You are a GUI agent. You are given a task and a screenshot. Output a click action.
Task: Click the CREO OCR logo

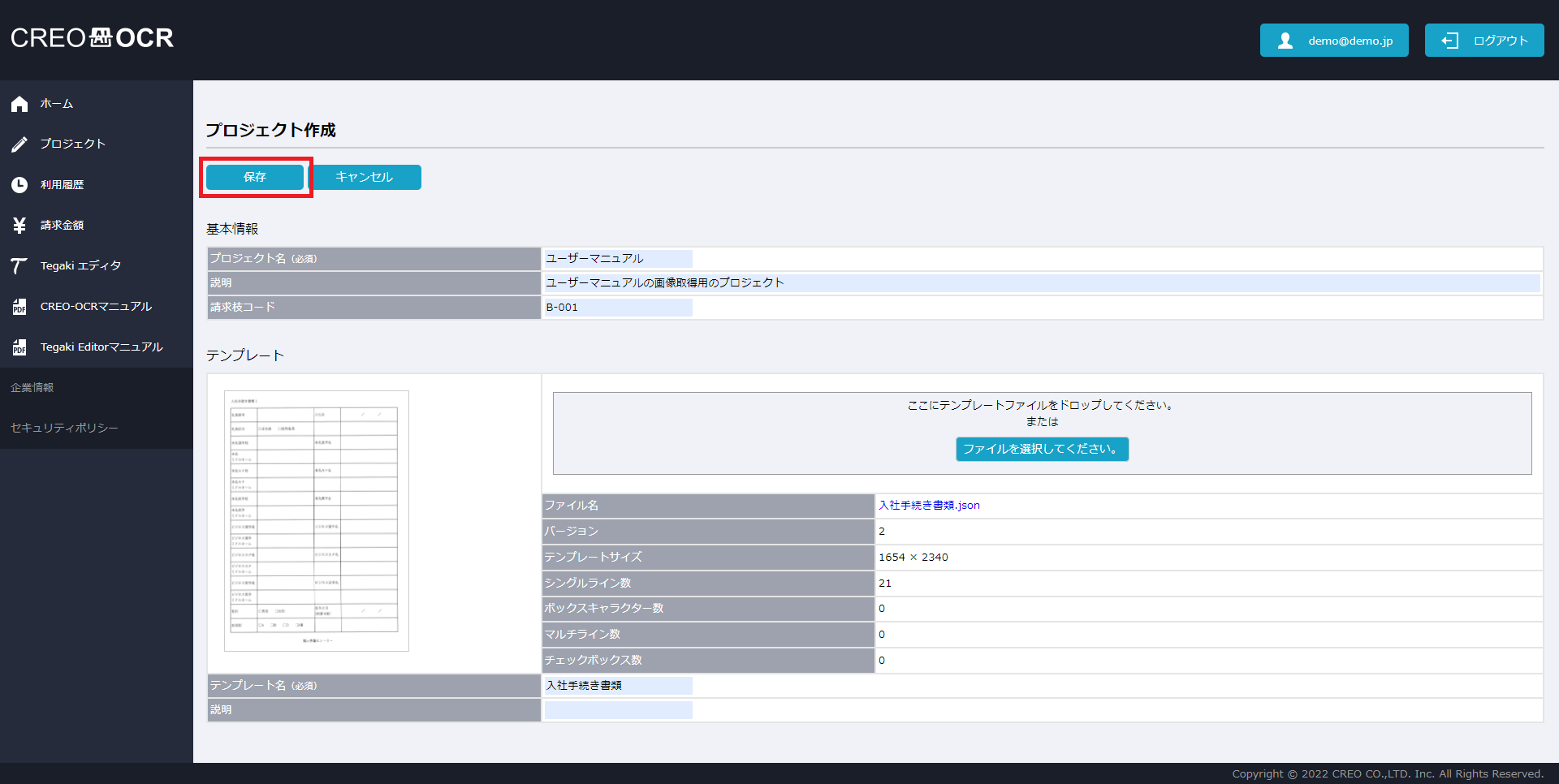(92, 38)
